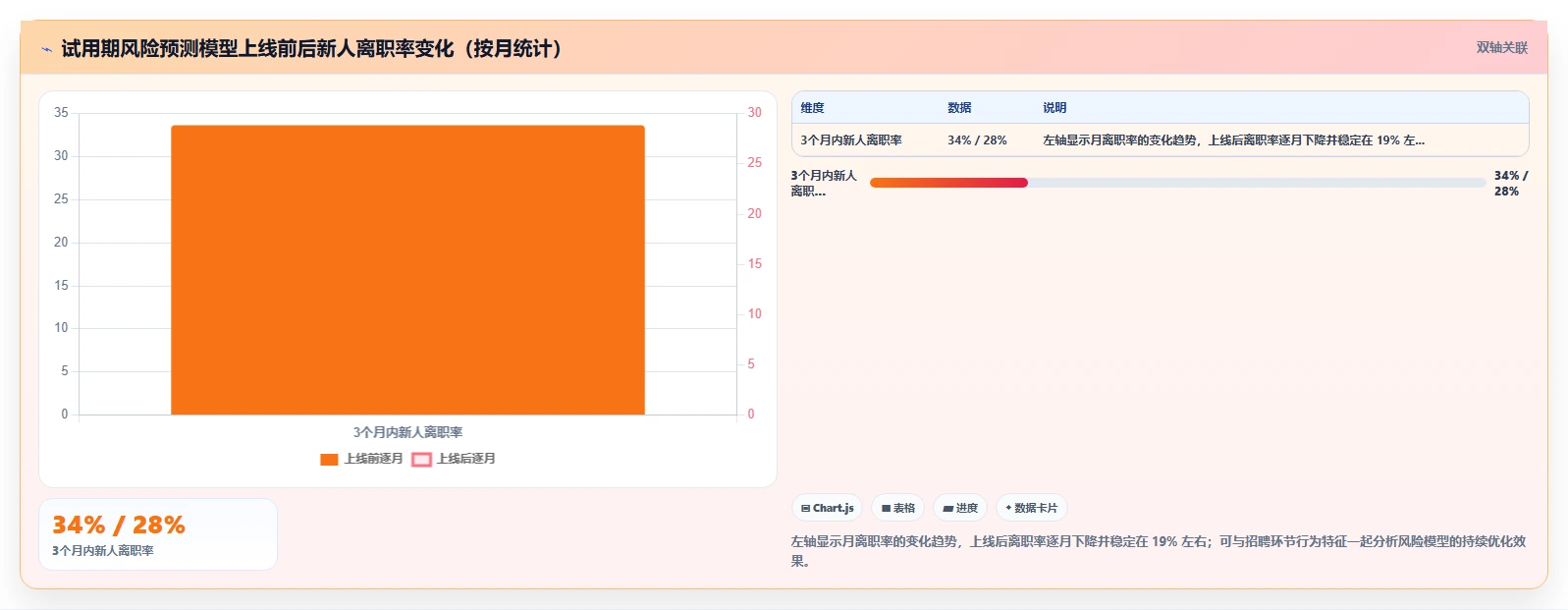Screen dimensions: 1568x610
Task: Select the 数据卡片 tag
Action: 1031,508
